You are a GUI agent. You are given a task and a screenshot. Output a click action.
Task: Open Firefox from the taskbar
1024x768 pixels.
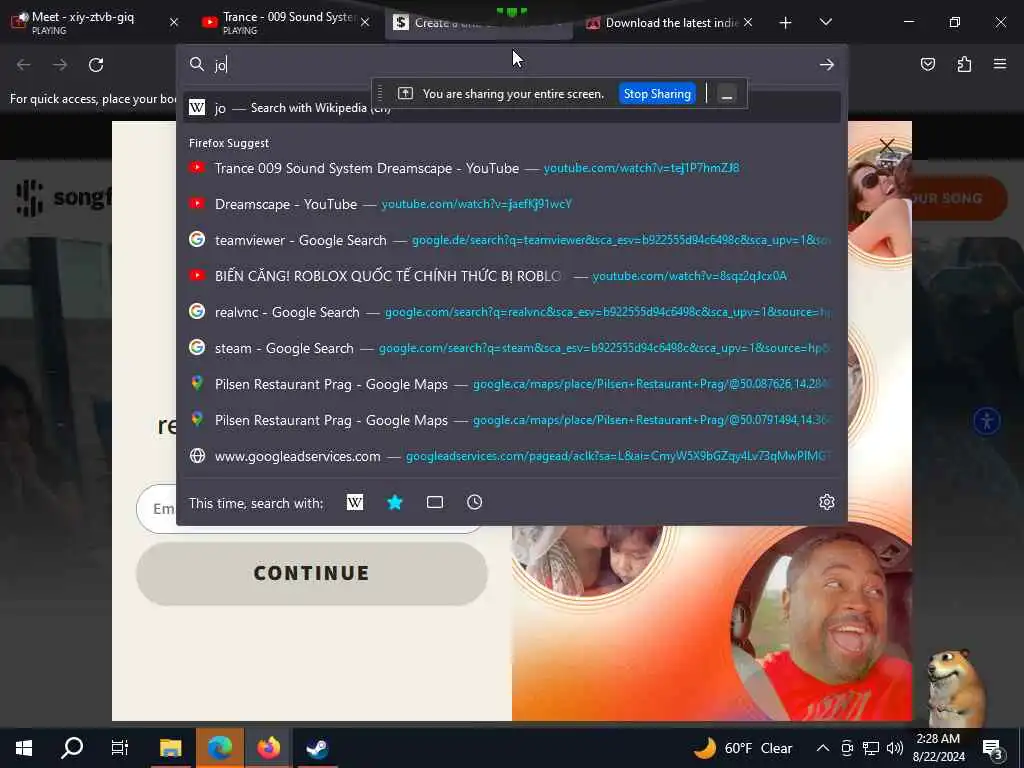[x=268, y=748]
